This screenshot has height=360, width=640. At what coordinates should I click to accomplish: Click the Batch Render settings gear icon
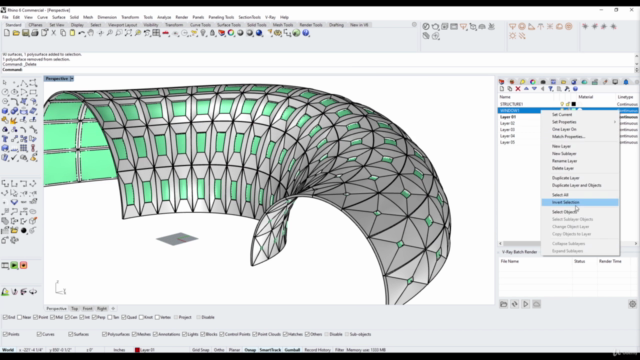click(x=632, y=304)
